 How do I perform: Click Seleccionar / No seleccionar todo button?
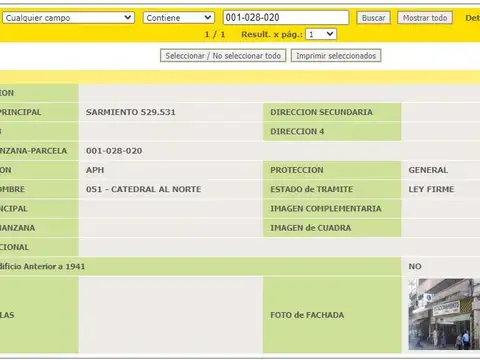(223, 56)
